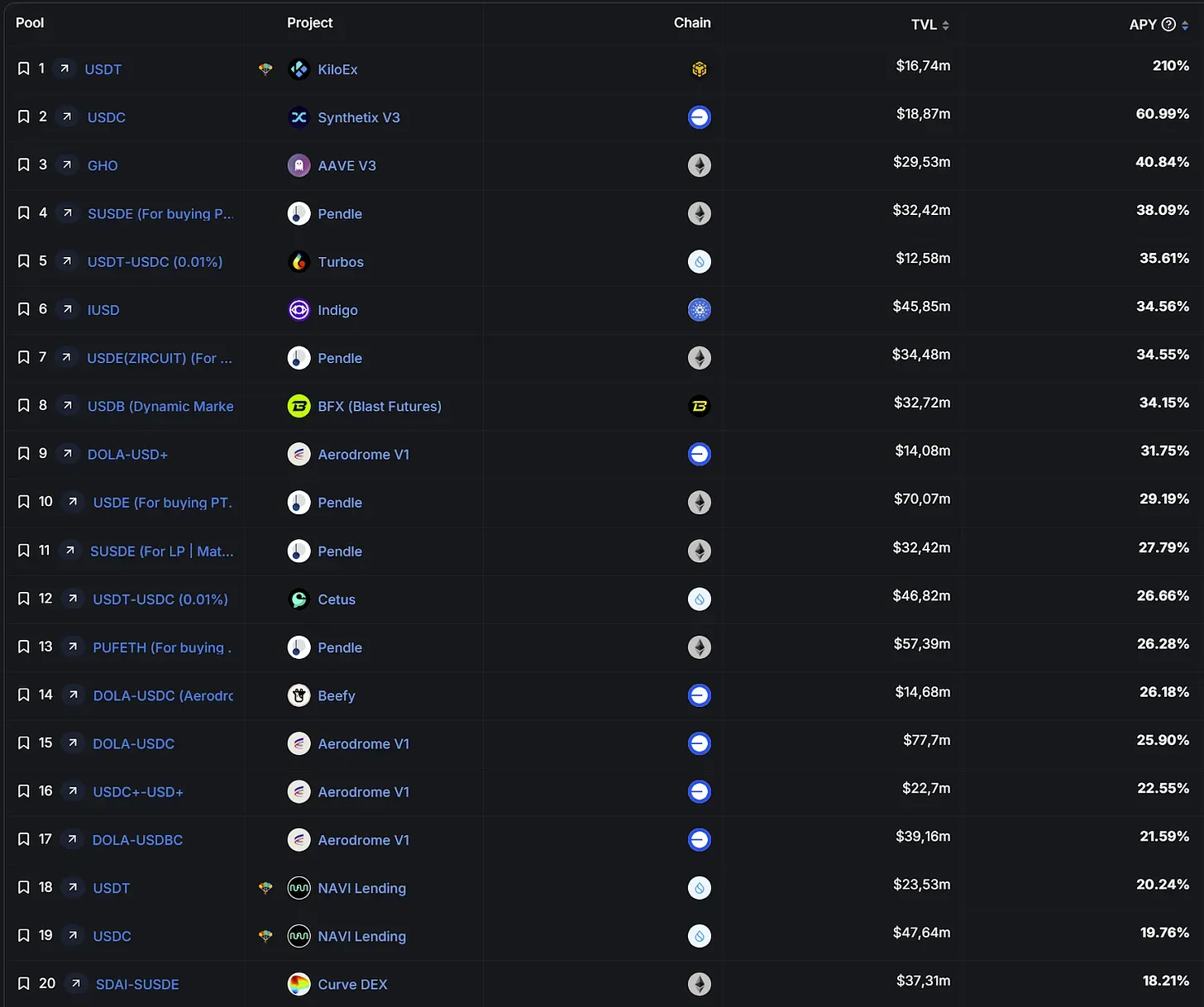Click the Pool column header
Viewport: 1204px width, 1007px height.
click(30, 23)
